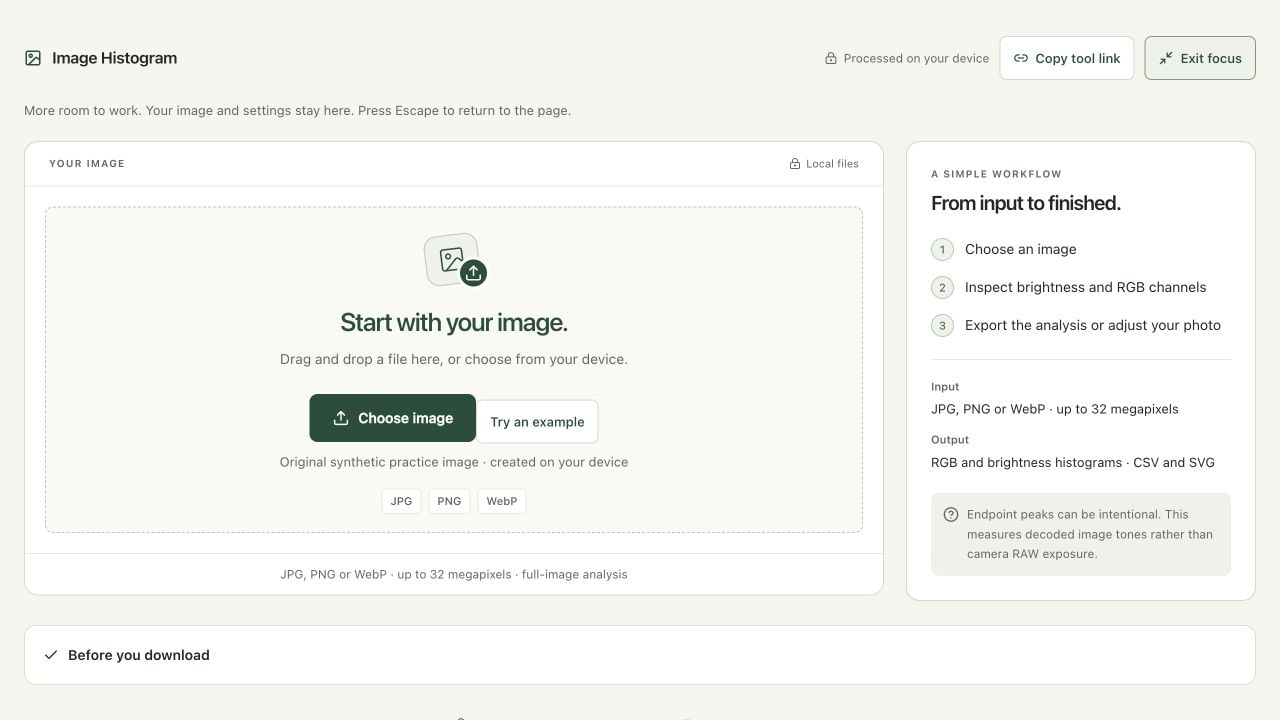Click the question mark icon in the endpoint peaks note
The height and width of the screenshot is (720, 1280).
951,515
